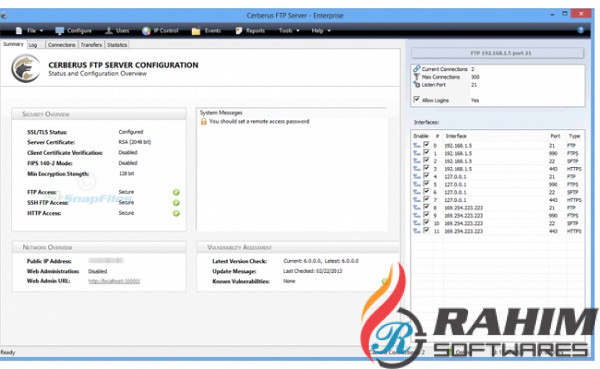Switch to the Statistics tab
Viewport: 600px width, 369px height.
click(117, 45)
